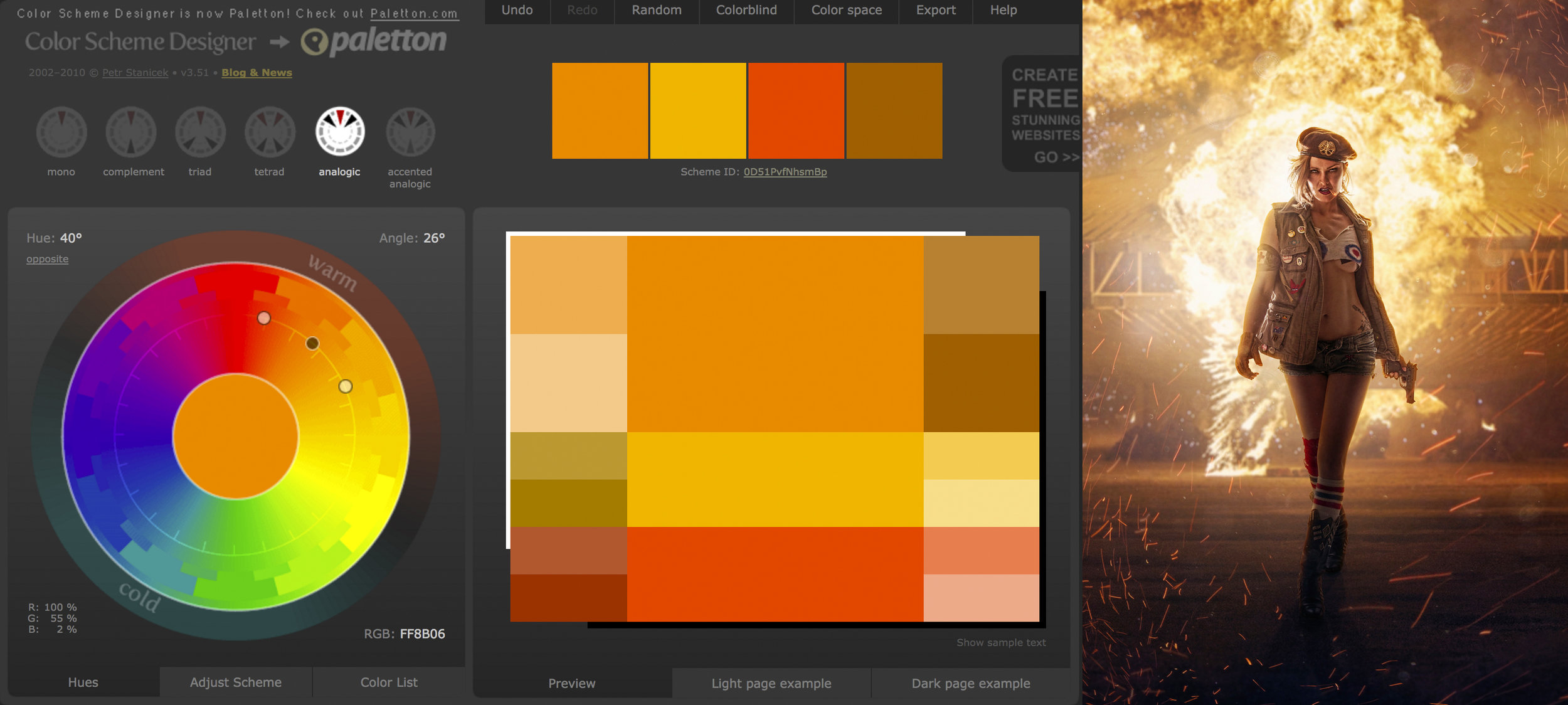Select the analogic scheme icon
1568x705 pixels.
coord(340,132)
